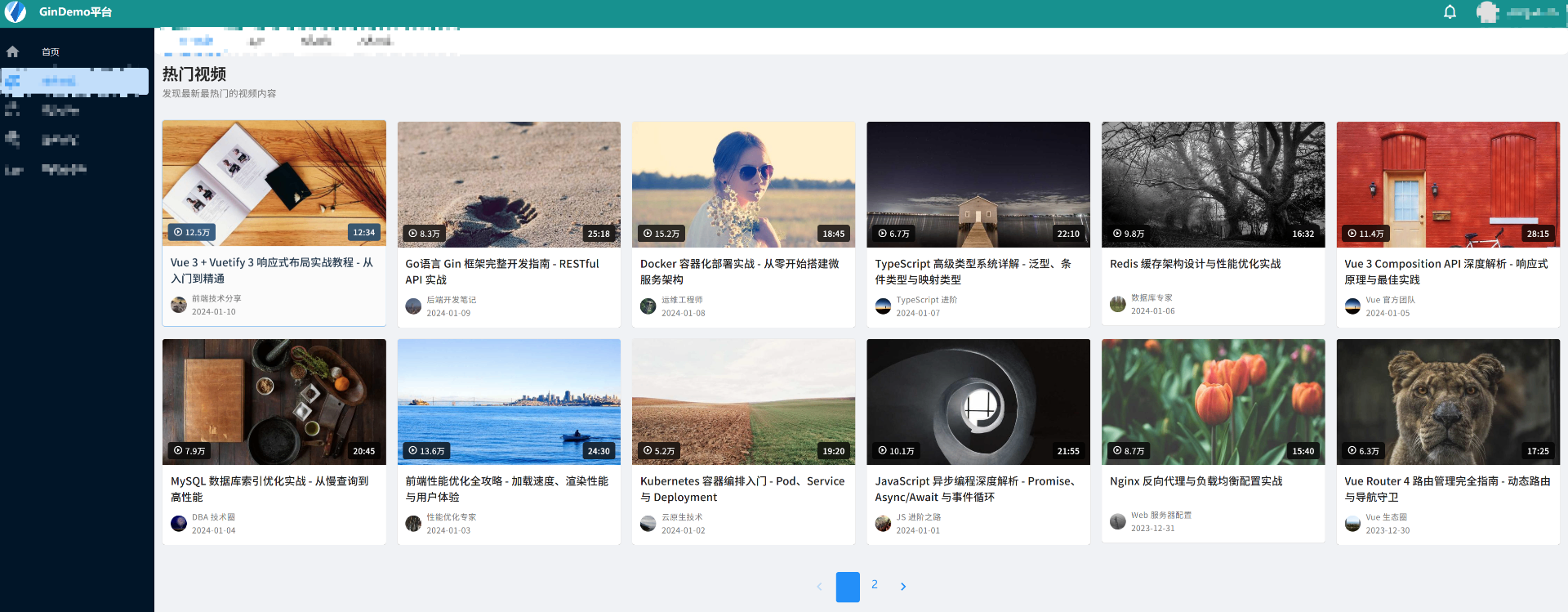Click author avatar on Nginx video card
Viewport: 1568px width, 612px height.
coord(1117,521)
